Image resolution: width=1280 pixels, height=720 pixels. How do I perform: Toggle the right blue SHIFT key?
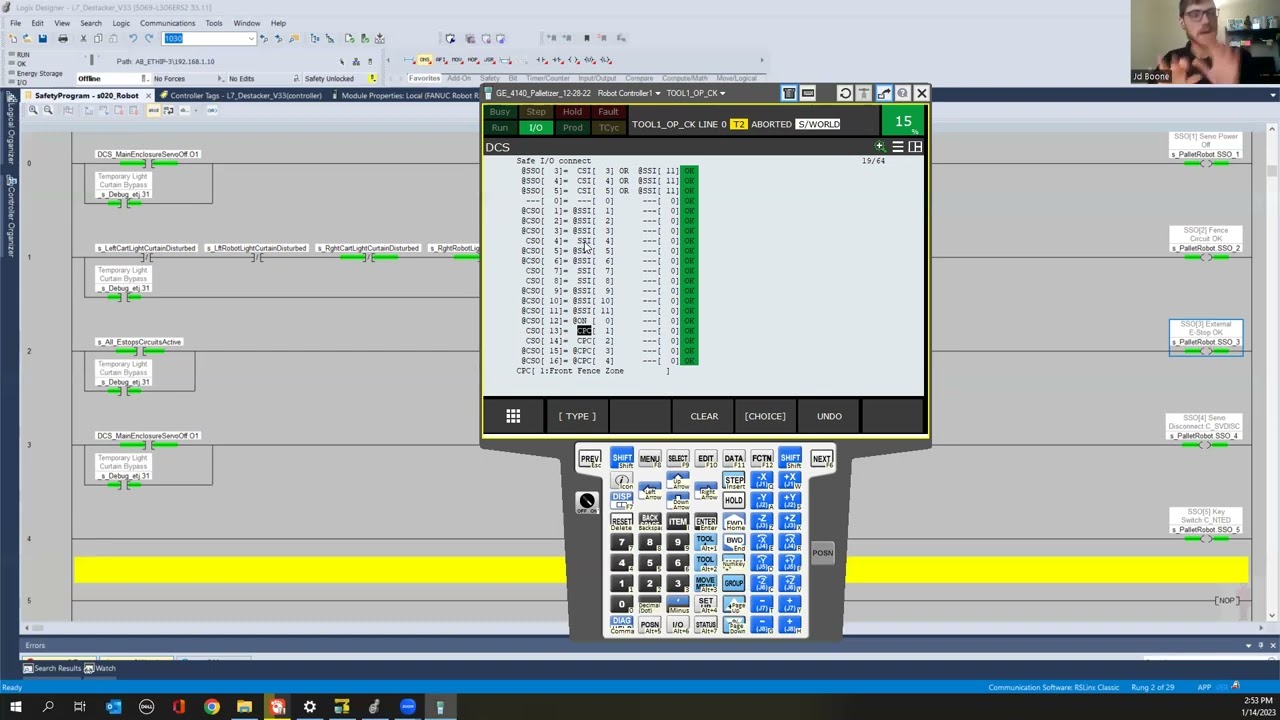pos(789,459)
